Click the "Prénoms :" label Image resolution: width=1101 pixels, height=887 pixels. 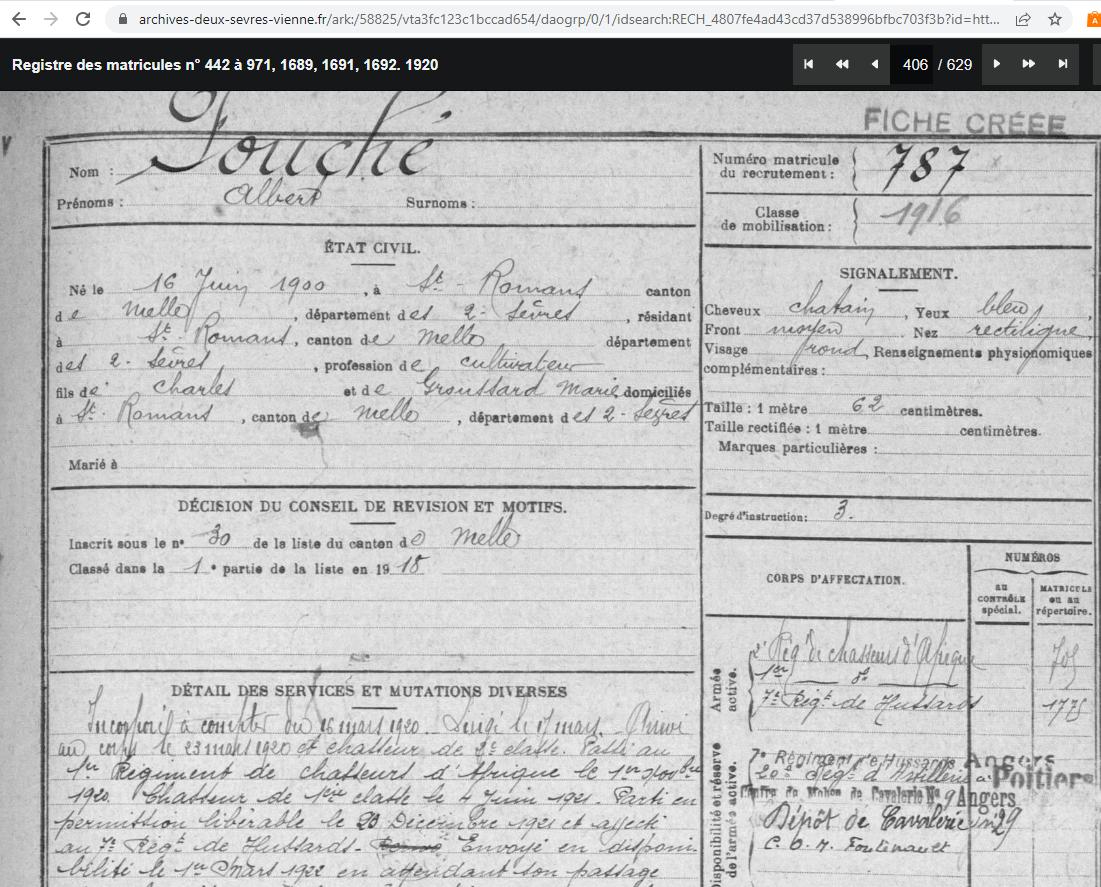click(x=90, y=203)
